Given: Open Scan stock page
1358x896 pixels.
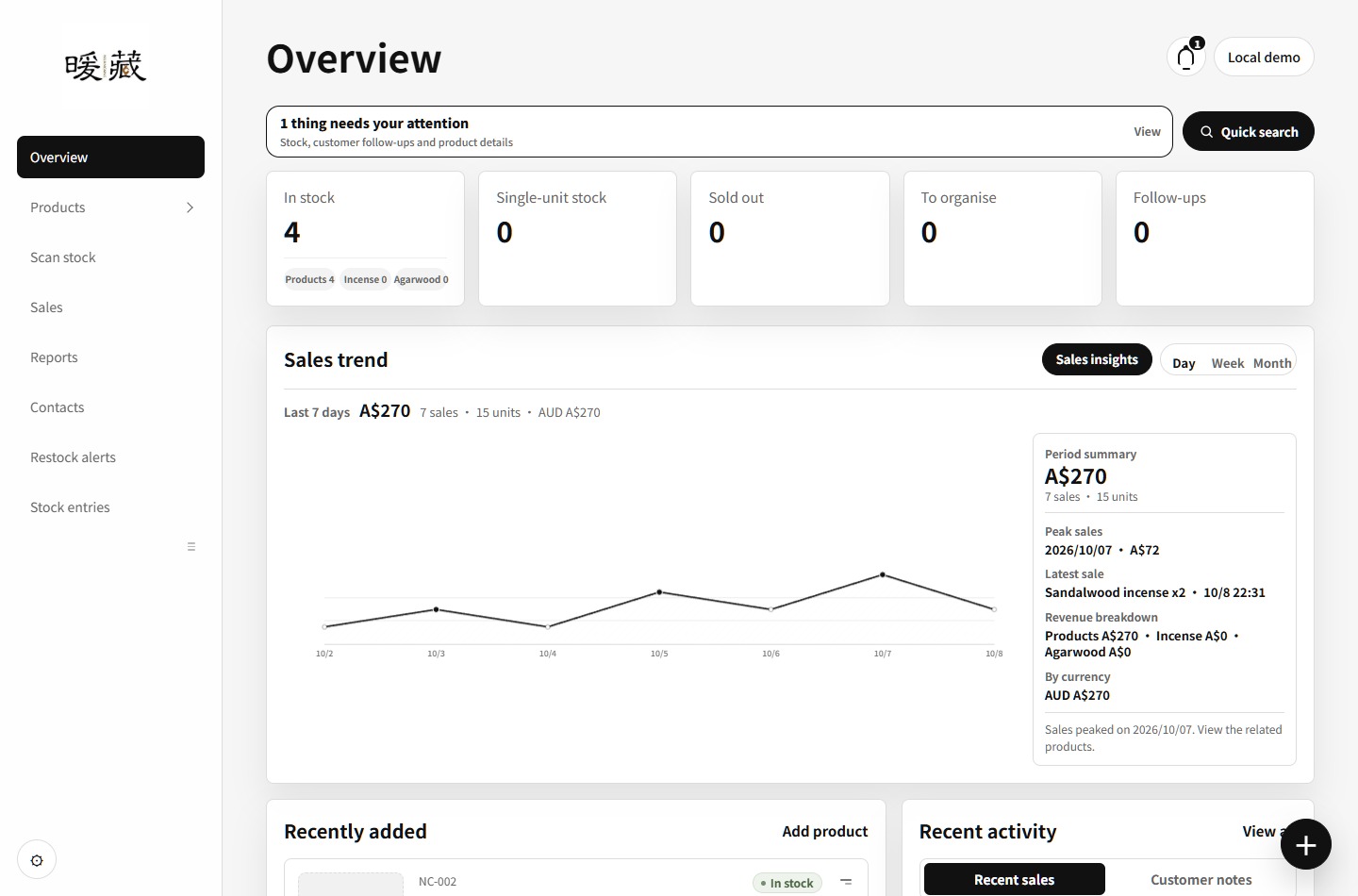Looking at the screenshot, I should pyautogui.click(x=110, y=257).
